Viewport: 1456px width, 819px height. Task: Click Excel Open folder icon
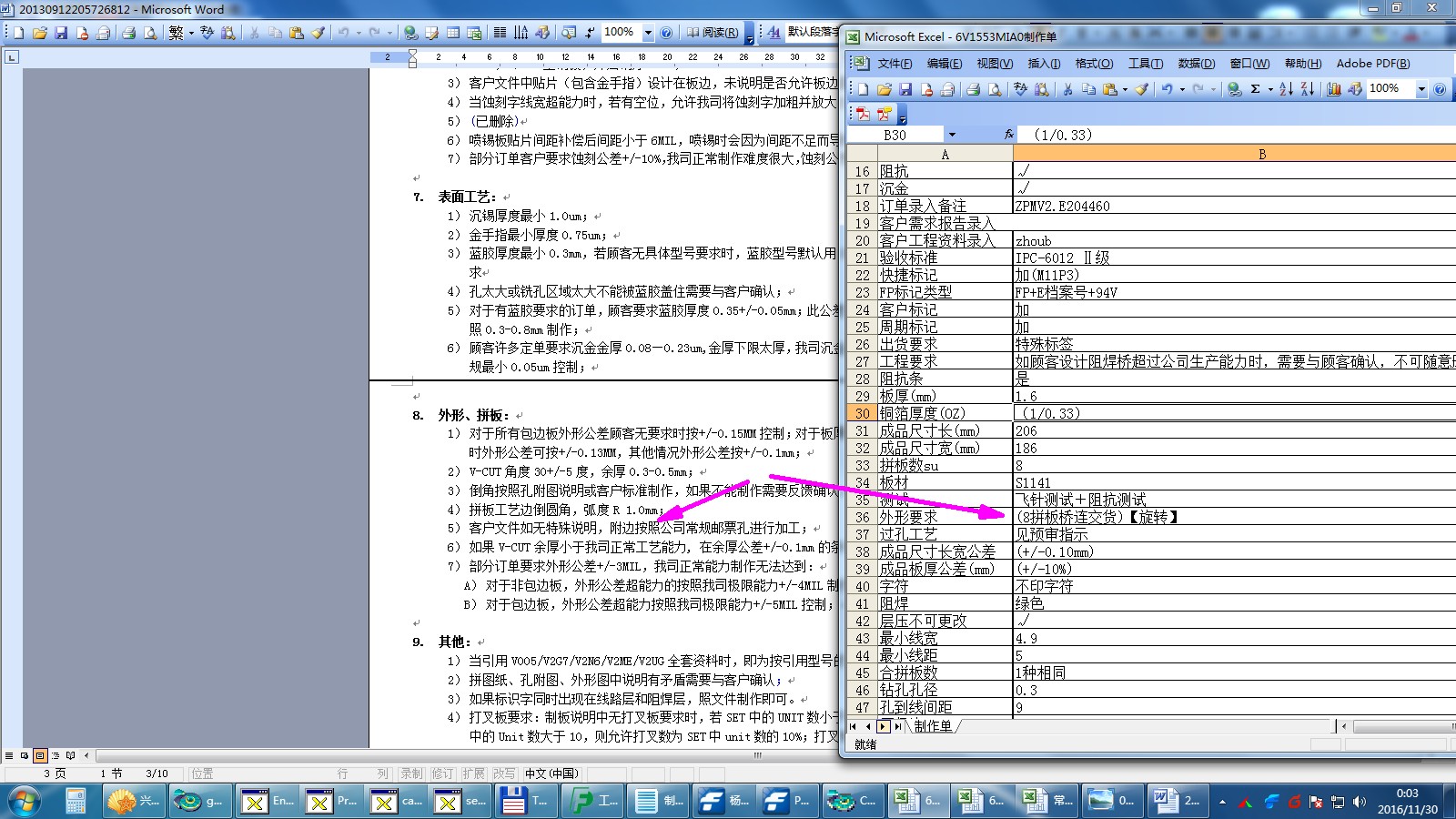click(x=884, y=89)
